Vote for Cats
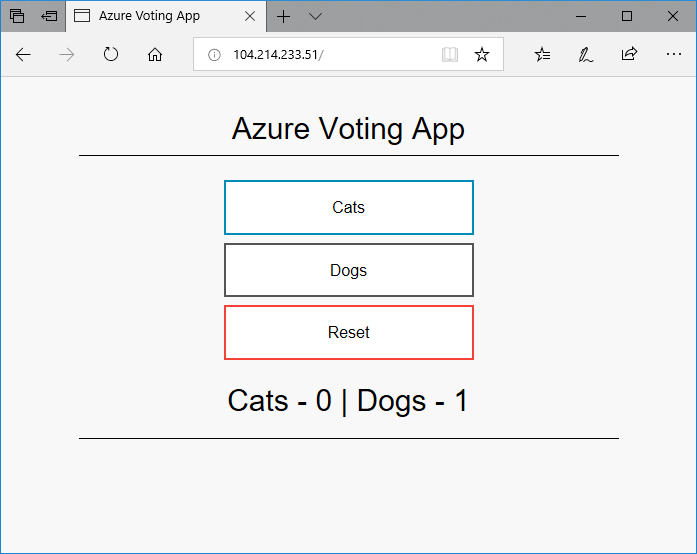This screenshot has height=554, width=697. 349,207
